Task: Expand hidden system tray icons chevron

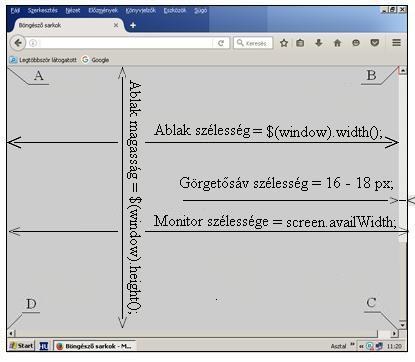Action: (x=361, y=346)
